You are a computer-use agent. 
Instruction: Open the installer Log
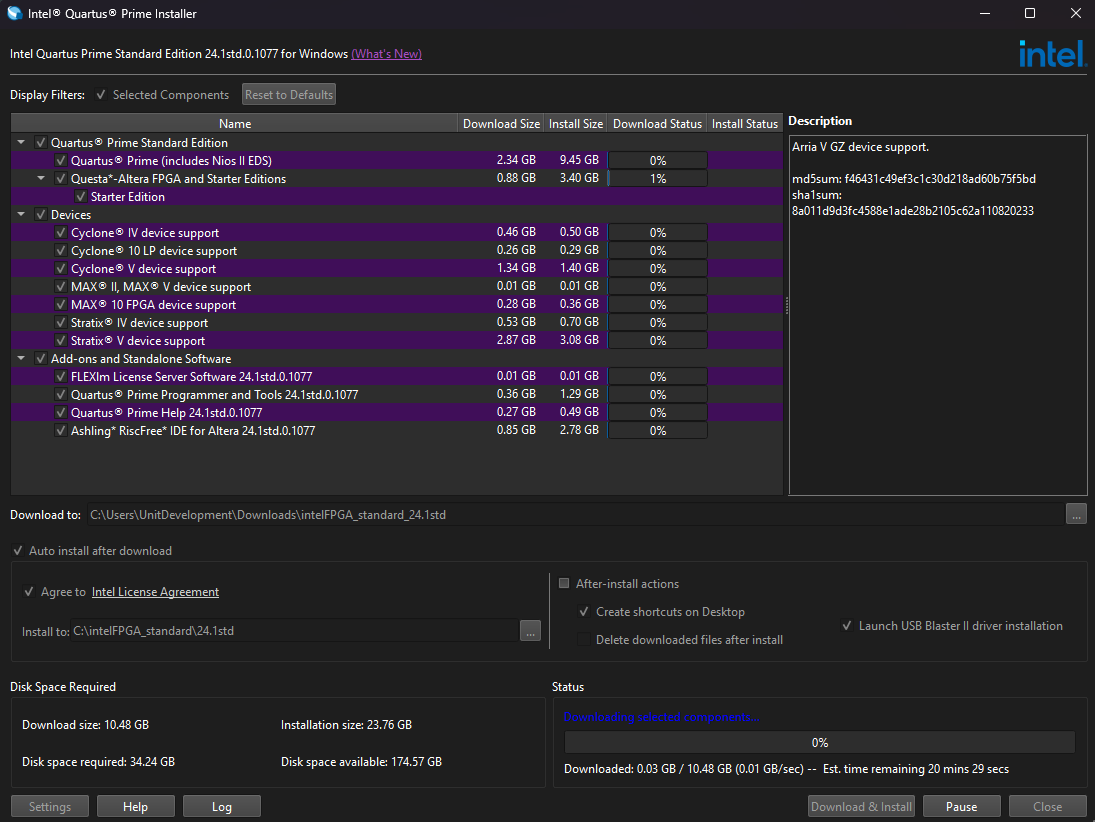coord(221,807)
